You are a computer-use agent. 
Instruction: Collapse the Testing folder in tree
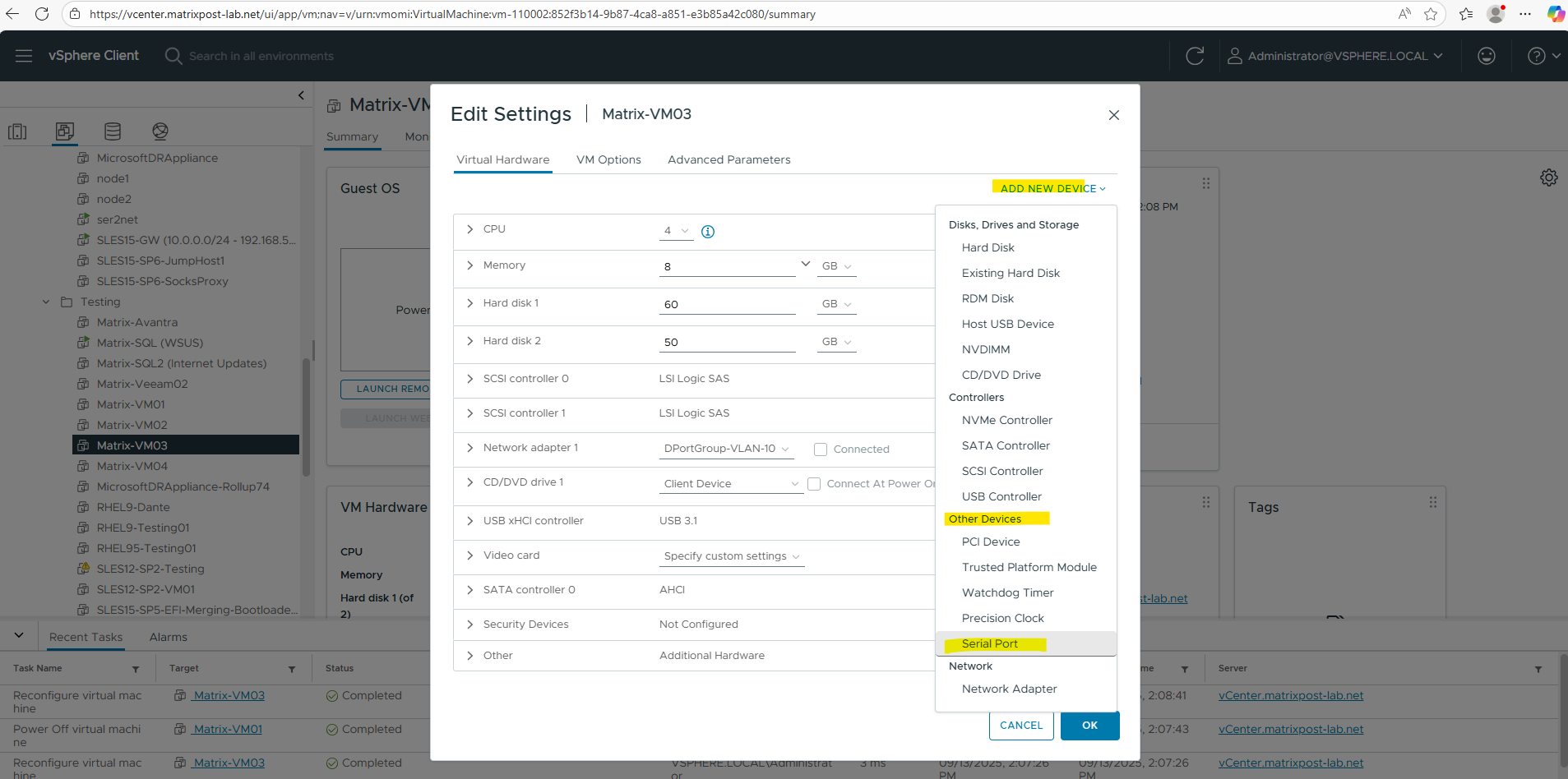click(46, 302)
